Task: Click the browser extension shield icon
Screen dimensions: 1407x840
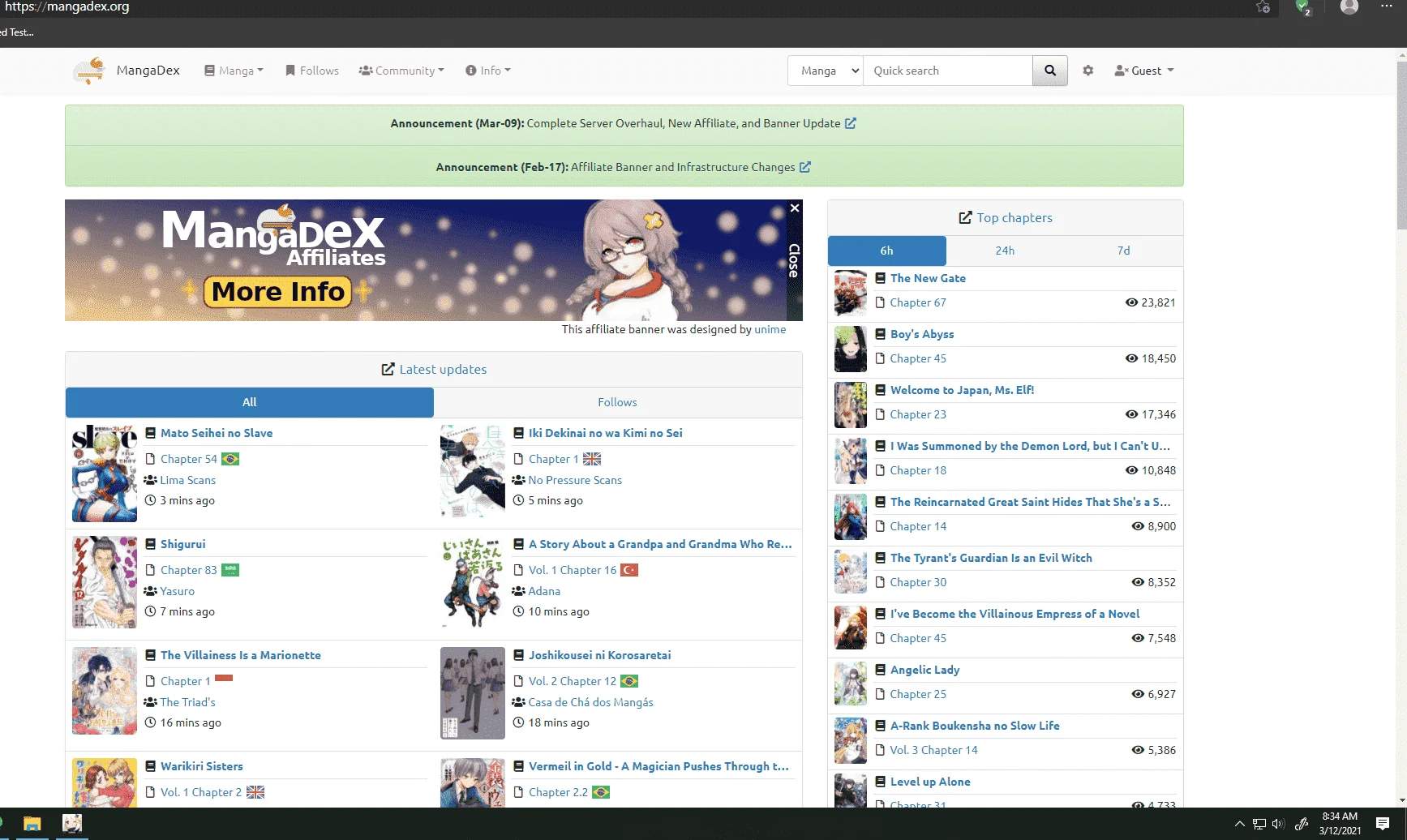Action: pos(1303,7)
